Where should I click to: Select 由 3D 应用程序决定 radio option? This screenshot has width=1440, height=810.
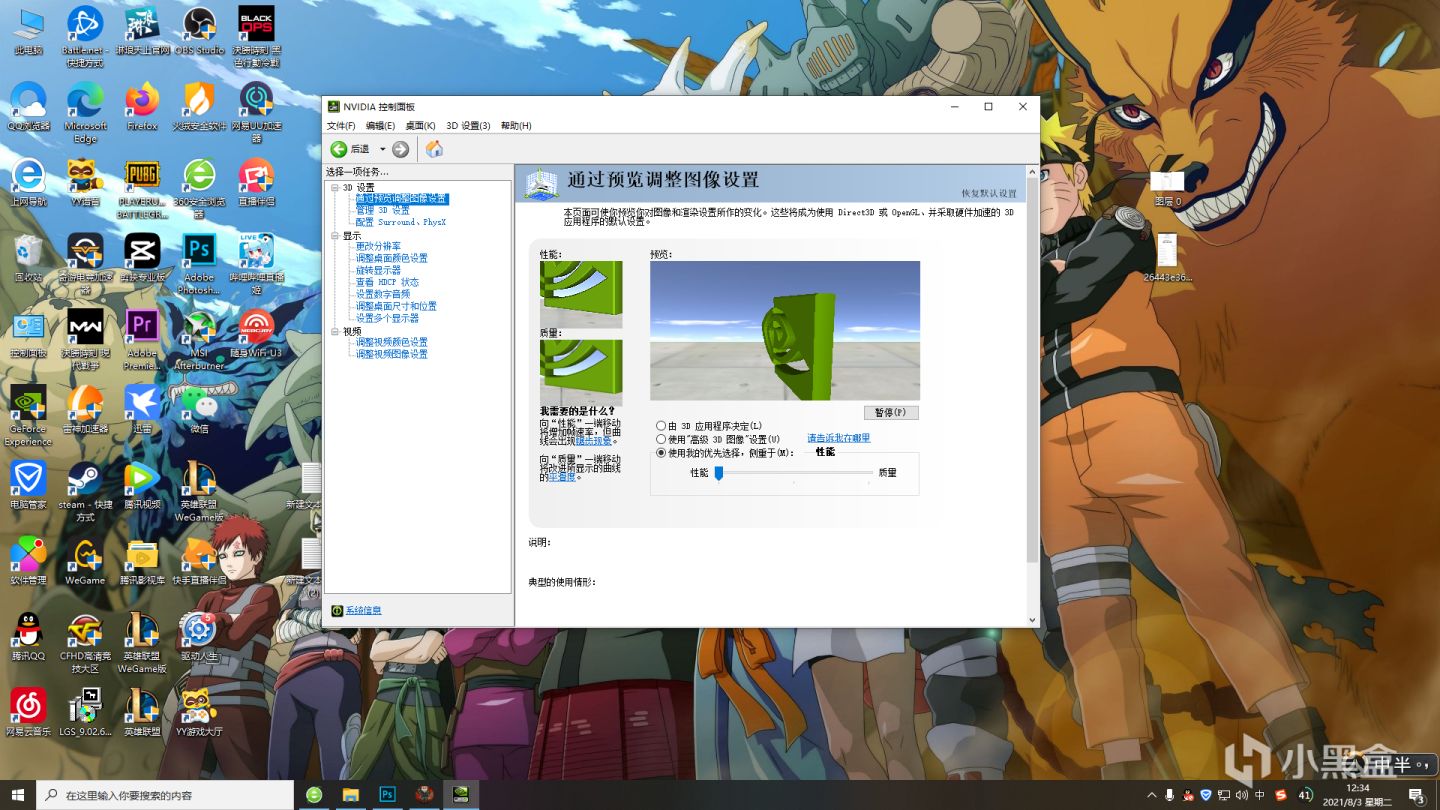pos(661,426)
